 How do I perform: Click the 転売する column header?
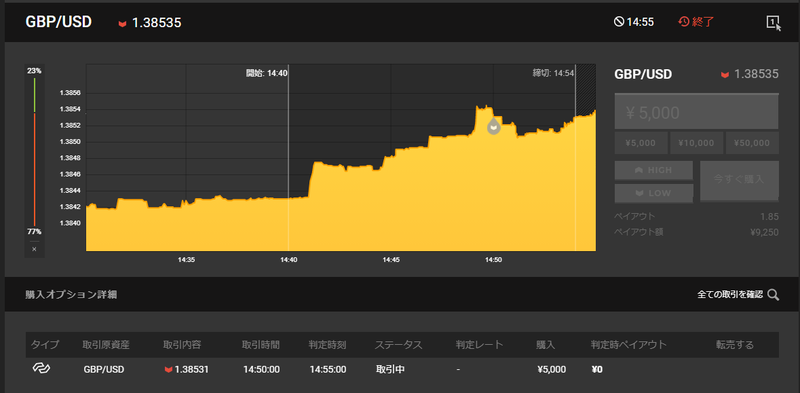pos(735,345)
